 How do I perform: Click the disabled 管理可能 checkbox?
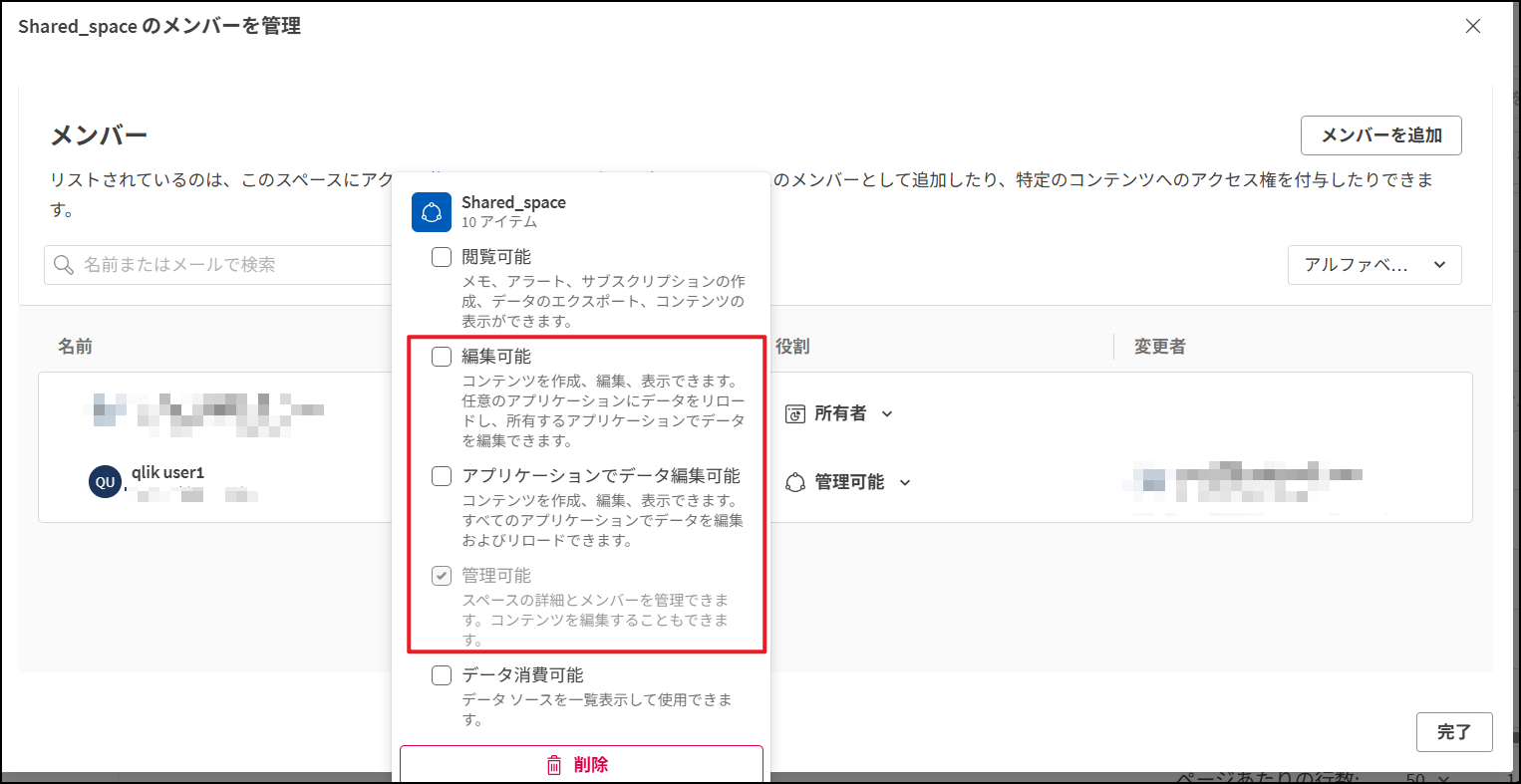pos(442,576)
